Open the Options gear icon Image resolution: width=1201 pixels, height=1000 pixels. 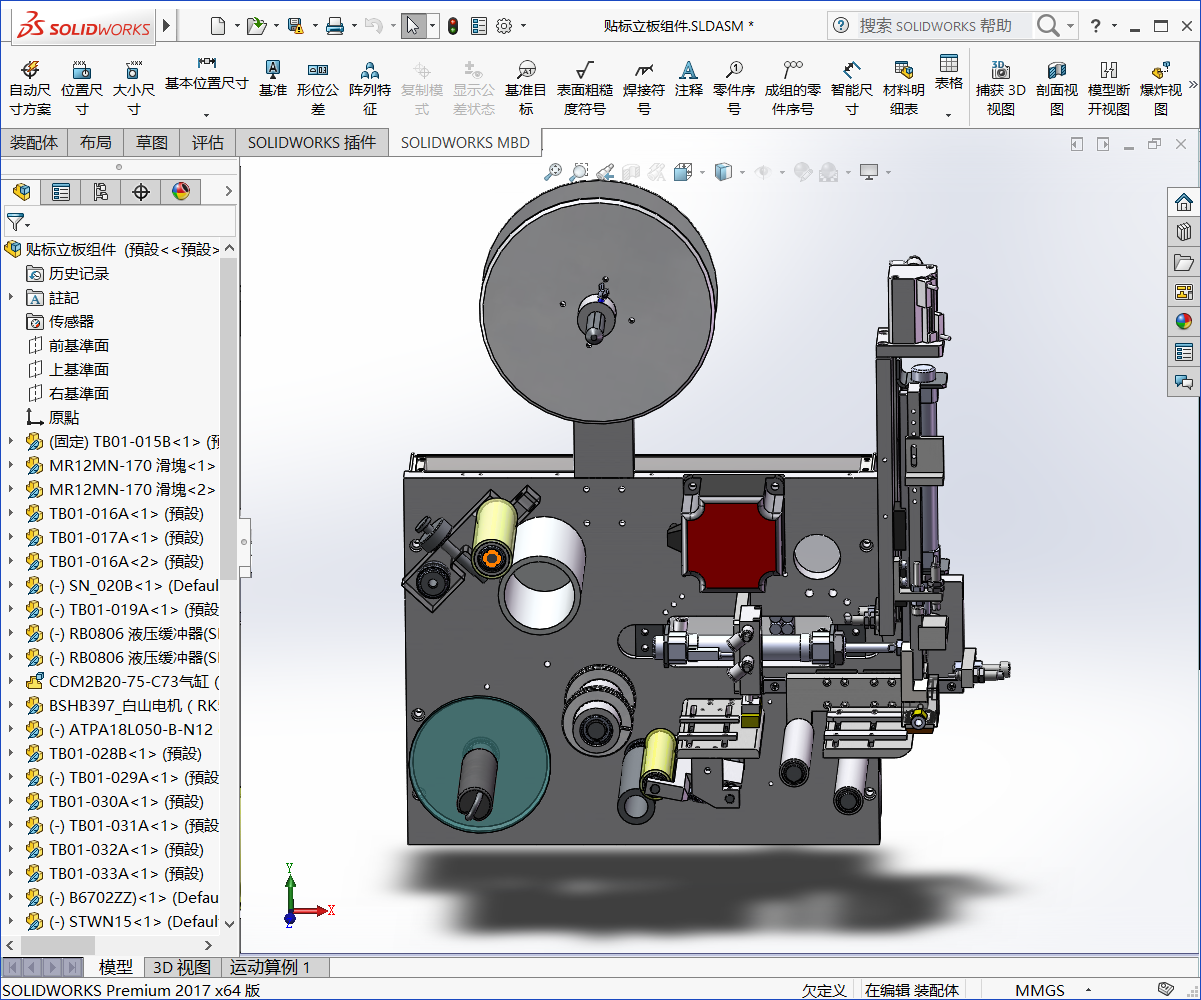(x=504, y=26)
